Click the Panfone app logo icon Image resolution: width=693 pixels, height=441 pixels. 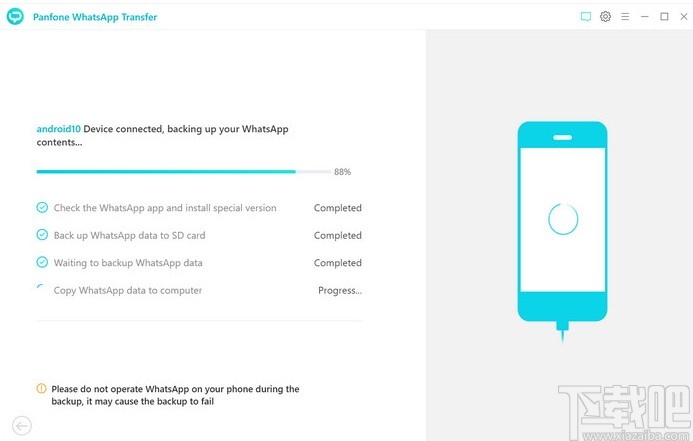pos(16,17)
